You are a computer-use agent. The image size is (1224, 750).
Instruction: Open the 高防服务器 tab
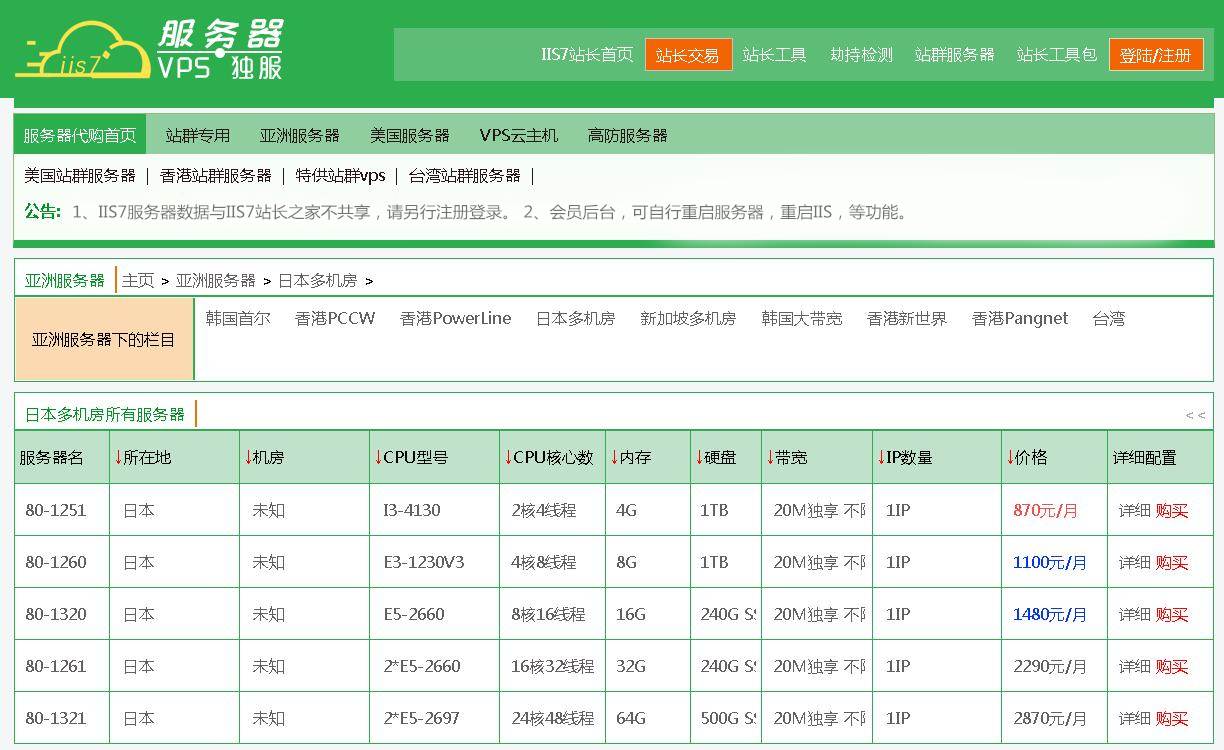point(627,135)
